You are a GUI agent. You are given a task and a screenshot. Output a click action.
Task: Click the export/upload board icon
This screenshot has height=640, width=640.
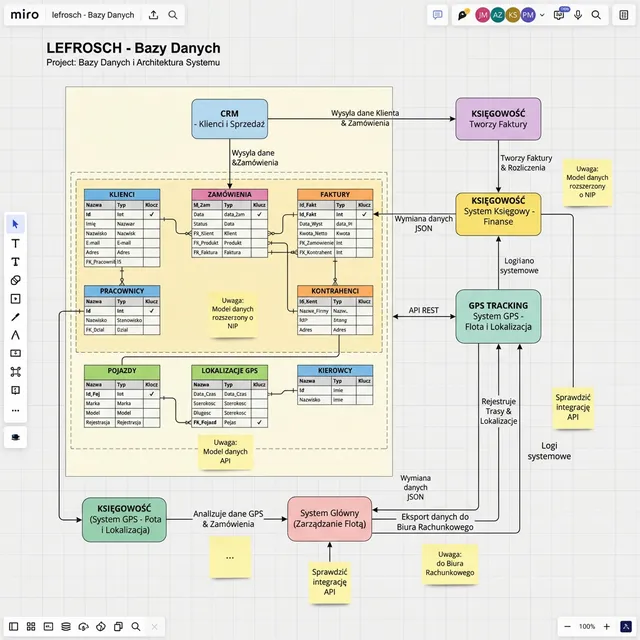pos(153,15)
